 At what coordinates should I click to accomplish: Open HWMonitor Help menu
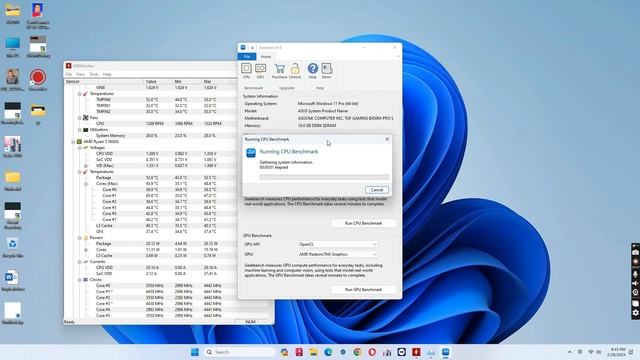107,74
